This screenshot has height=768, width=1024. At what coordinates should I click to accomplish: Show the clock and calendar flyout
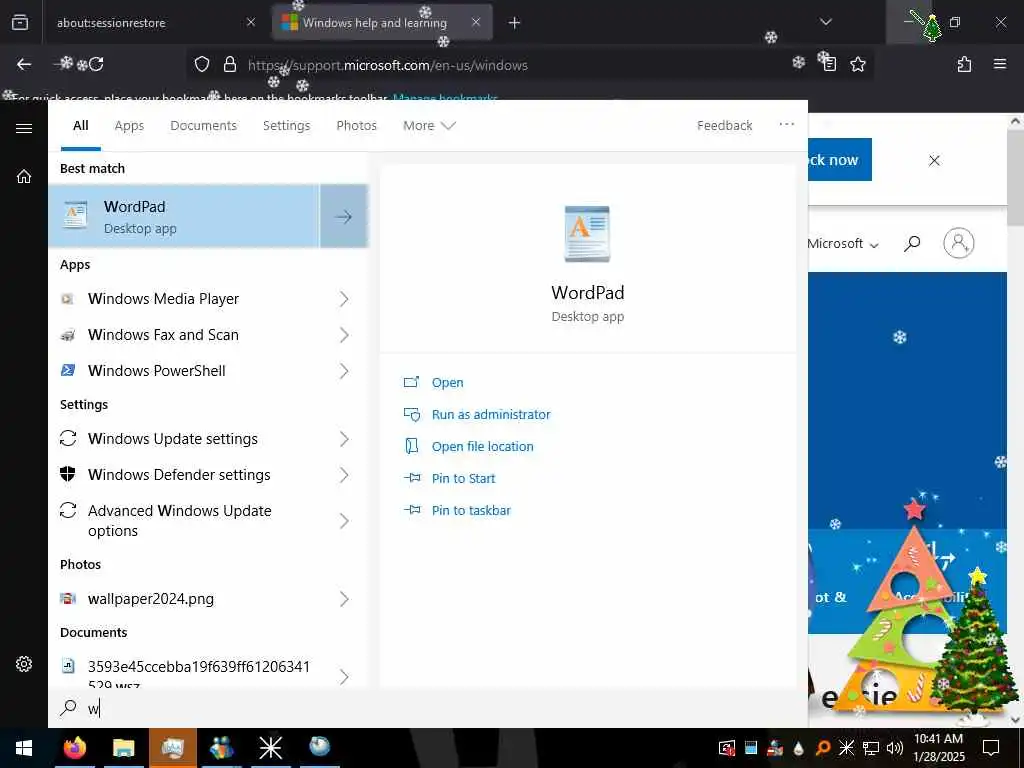[x=938, y=748]
